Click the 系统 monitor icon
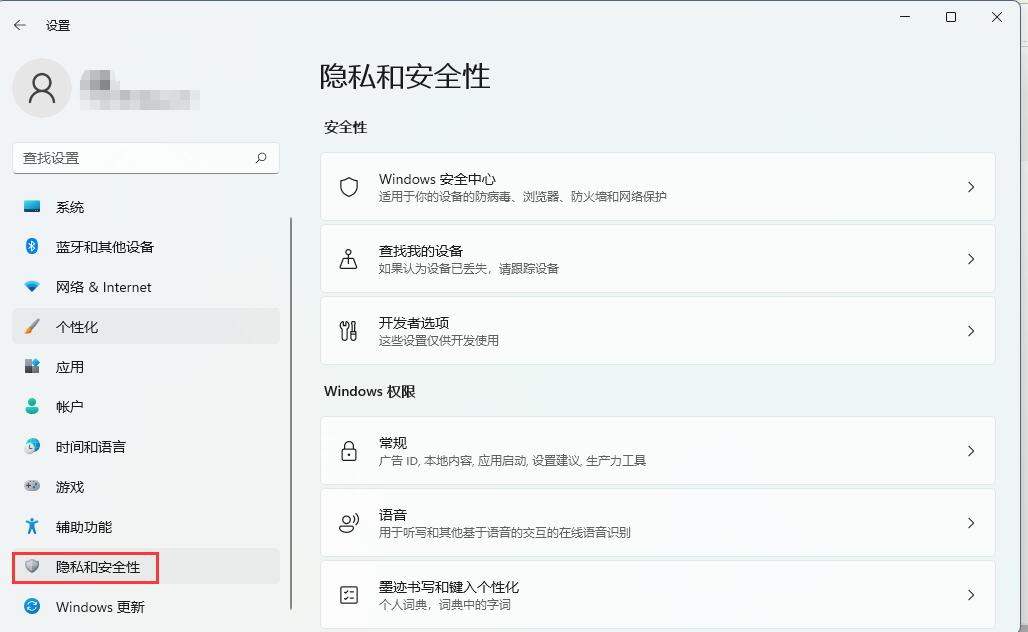The image size is (1028, 632). [31, 207]
